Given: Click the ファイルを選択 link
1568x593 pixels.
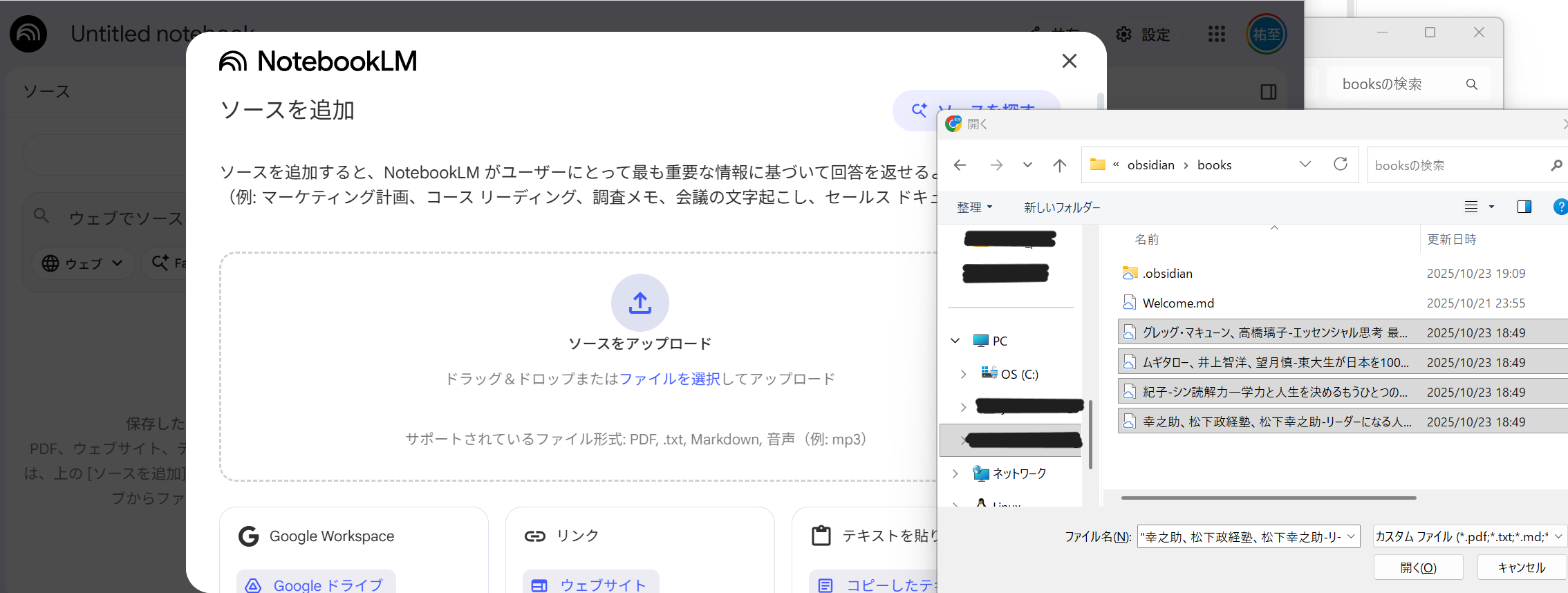Looking at the screenshot, I should point(669,379).
